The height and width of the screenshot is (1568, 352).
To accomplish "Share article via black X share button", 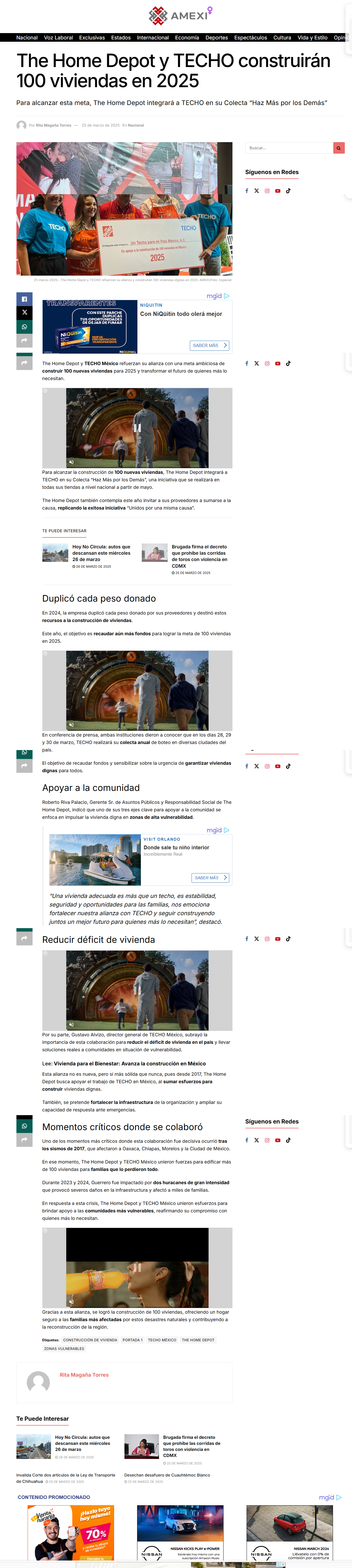I will 24,312.
